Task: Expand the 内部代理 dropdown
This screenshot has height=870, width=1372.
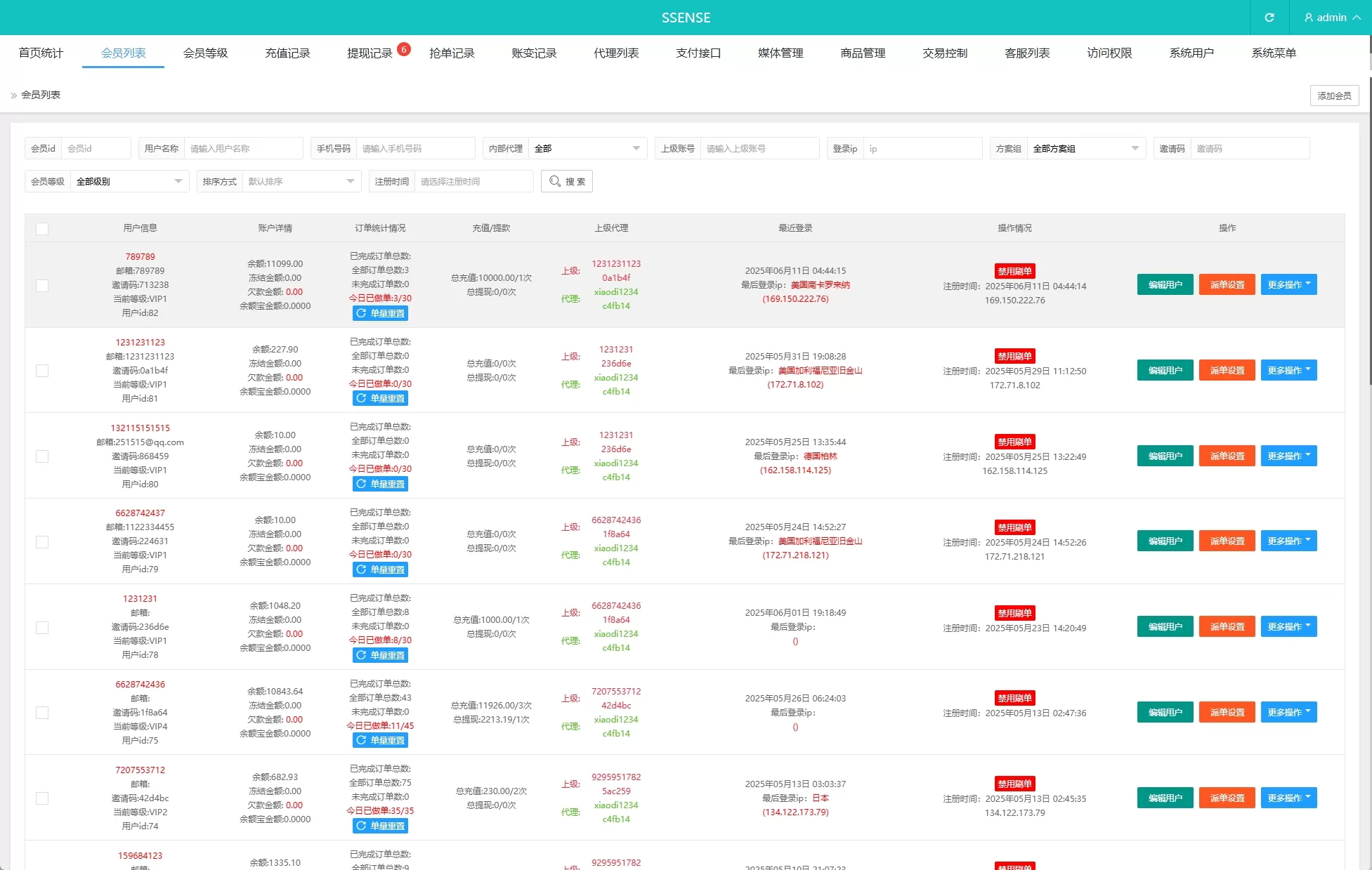Action: click(587, 148)
